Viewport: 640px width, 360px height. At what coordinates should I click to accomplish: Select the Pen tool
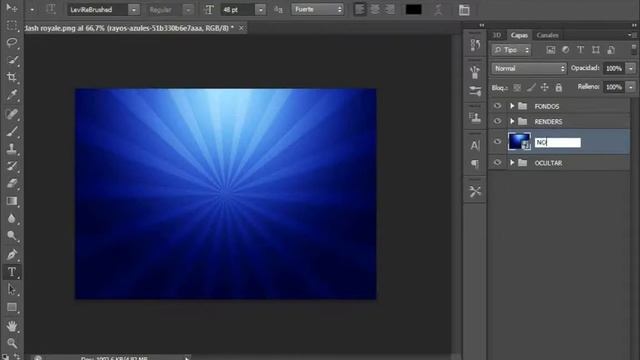(12, 255)
